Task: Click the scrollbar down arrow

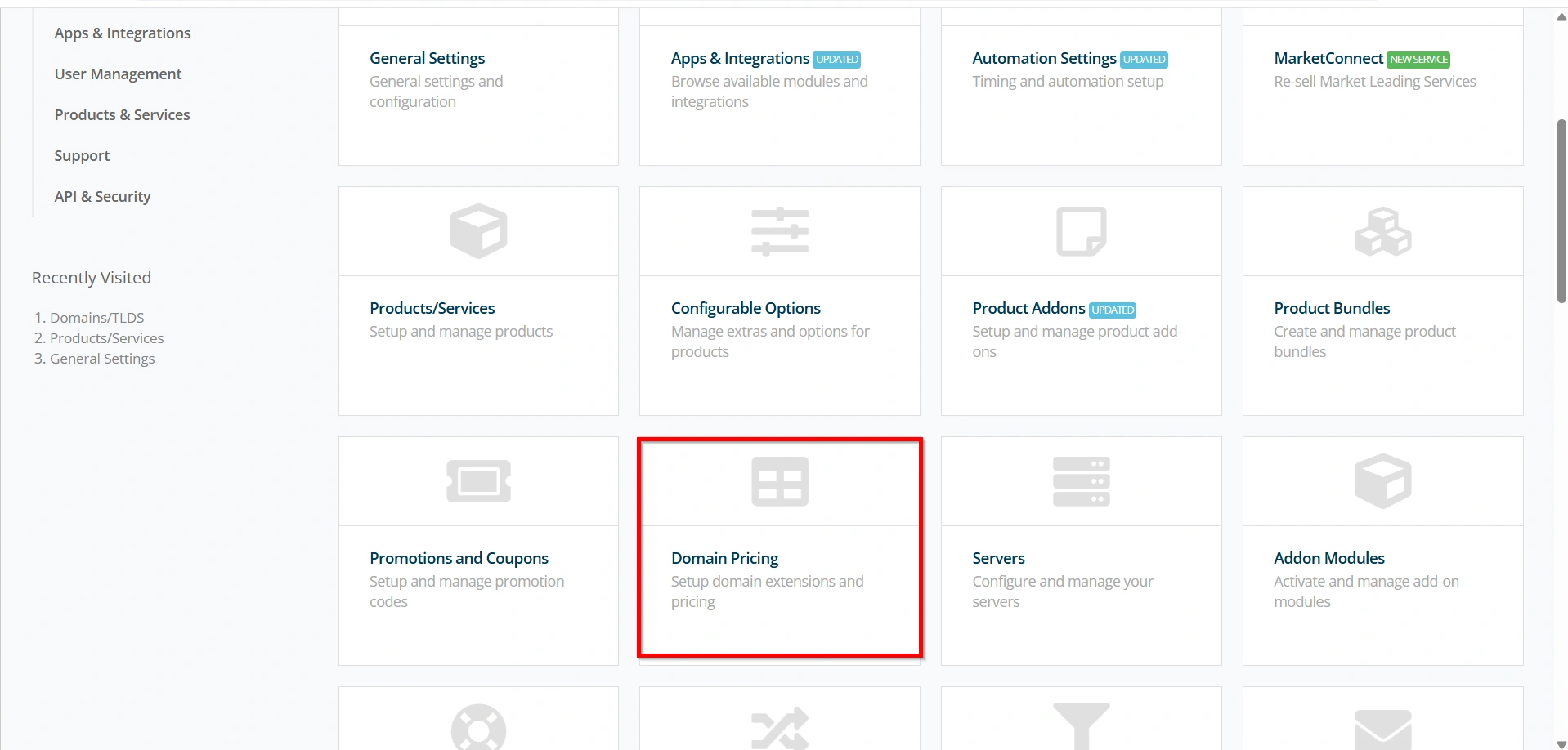Action: [x=1561, y=743]
